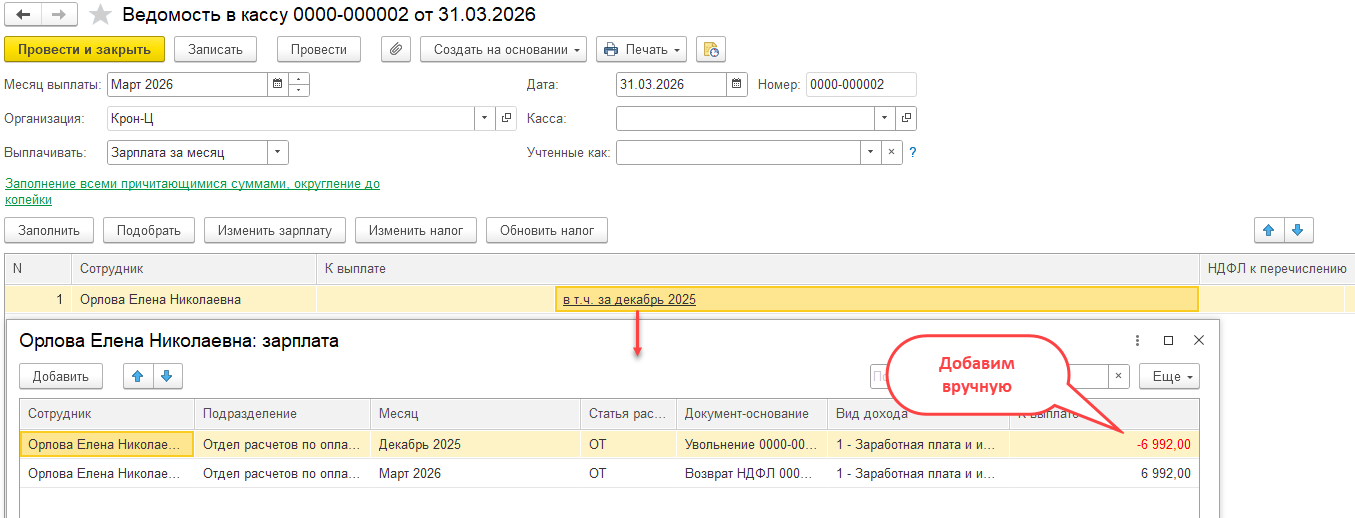
Task: Open Организация Крон-Ц record with open icon
Action: point(506,118)
